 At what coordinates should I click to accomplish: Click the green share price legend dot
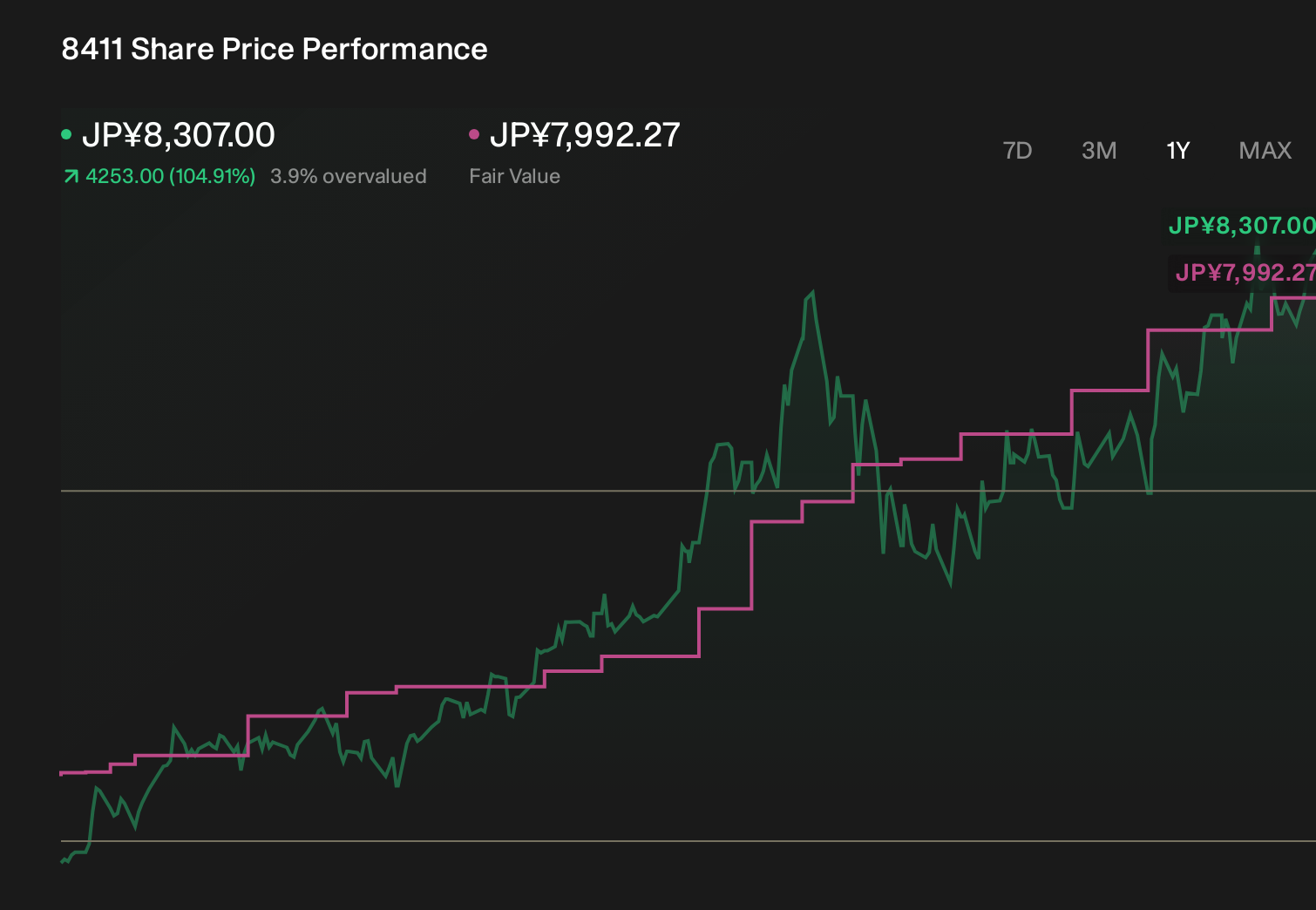tap(66, 134)
